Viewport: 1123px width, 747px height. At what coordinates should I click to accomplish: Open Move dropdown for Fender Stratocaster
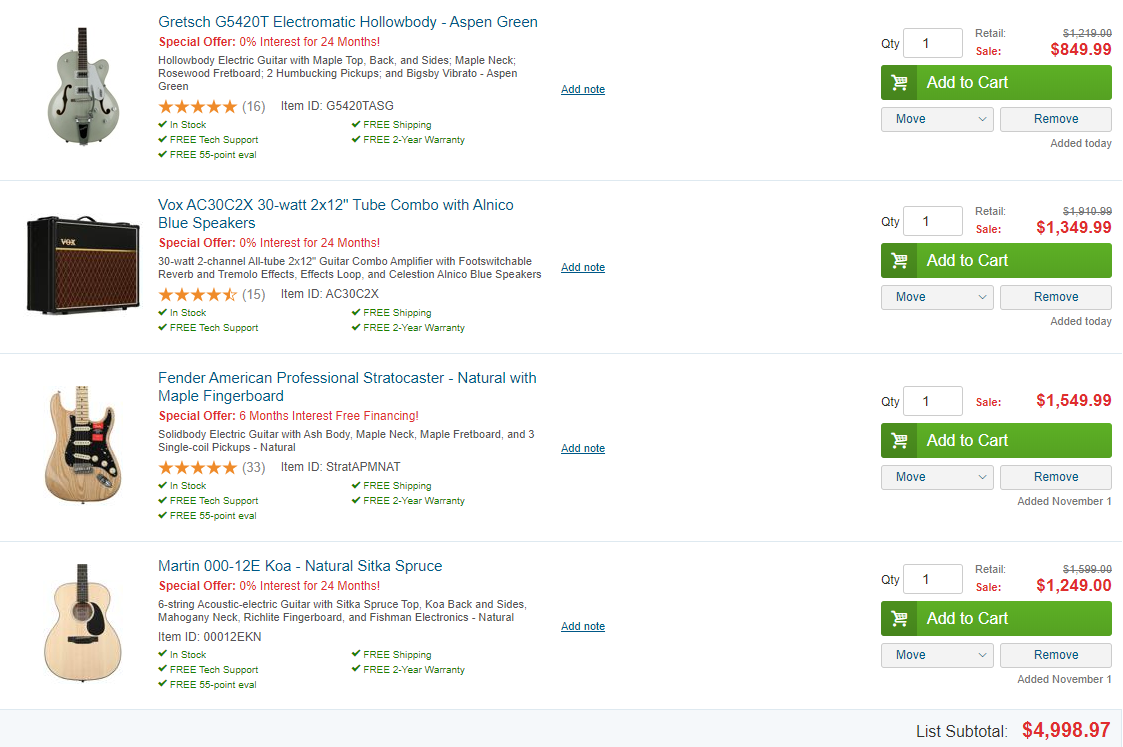pos(937,477)
